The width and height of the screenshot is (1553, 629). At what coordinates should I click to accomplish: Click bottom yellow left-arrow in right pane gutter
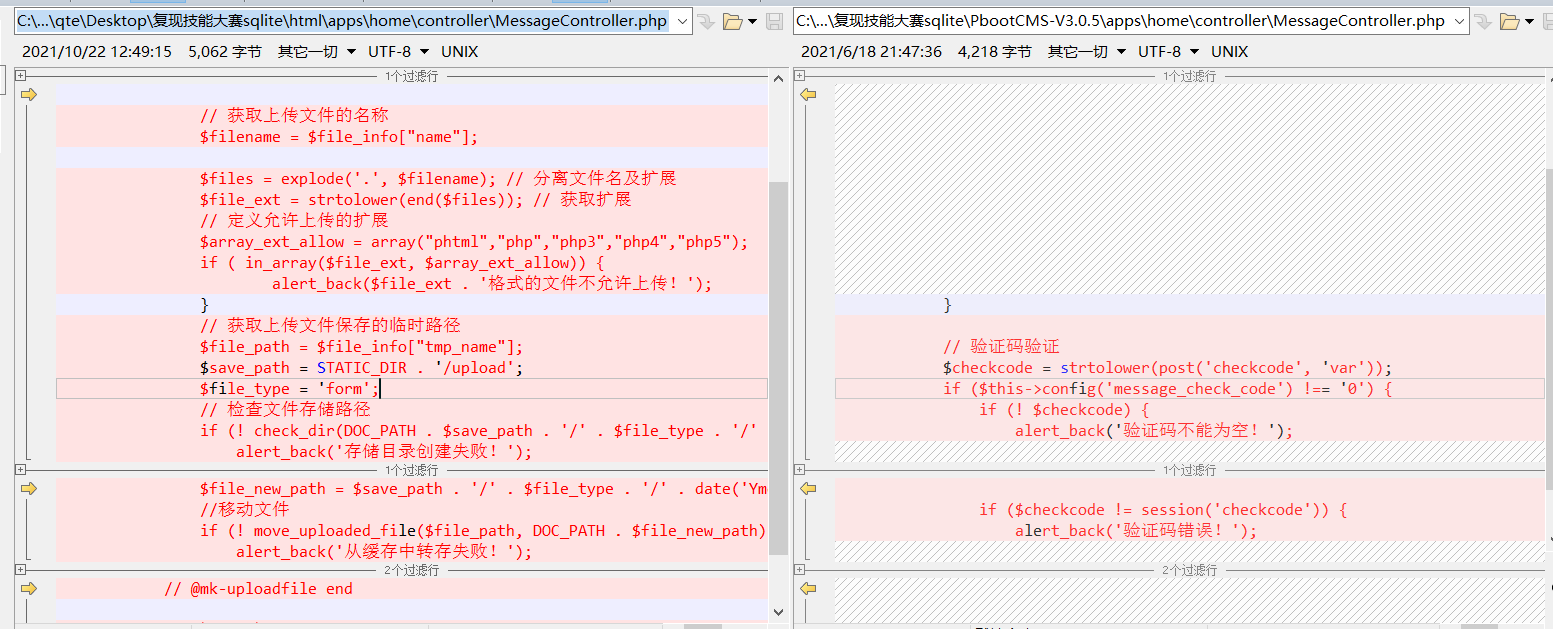808,588
